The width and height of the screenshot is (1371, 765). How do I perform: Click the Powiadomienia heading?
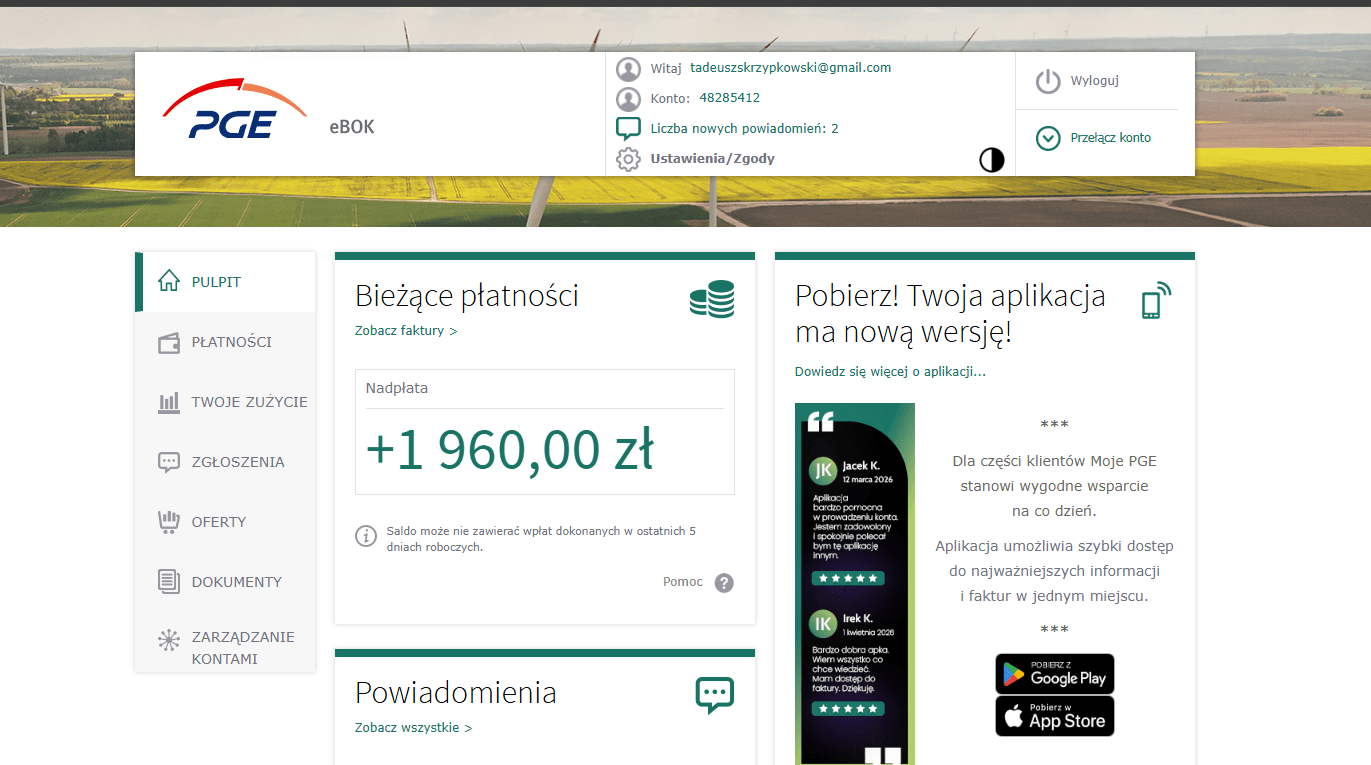pyautogui.click(x=456, y=693)
